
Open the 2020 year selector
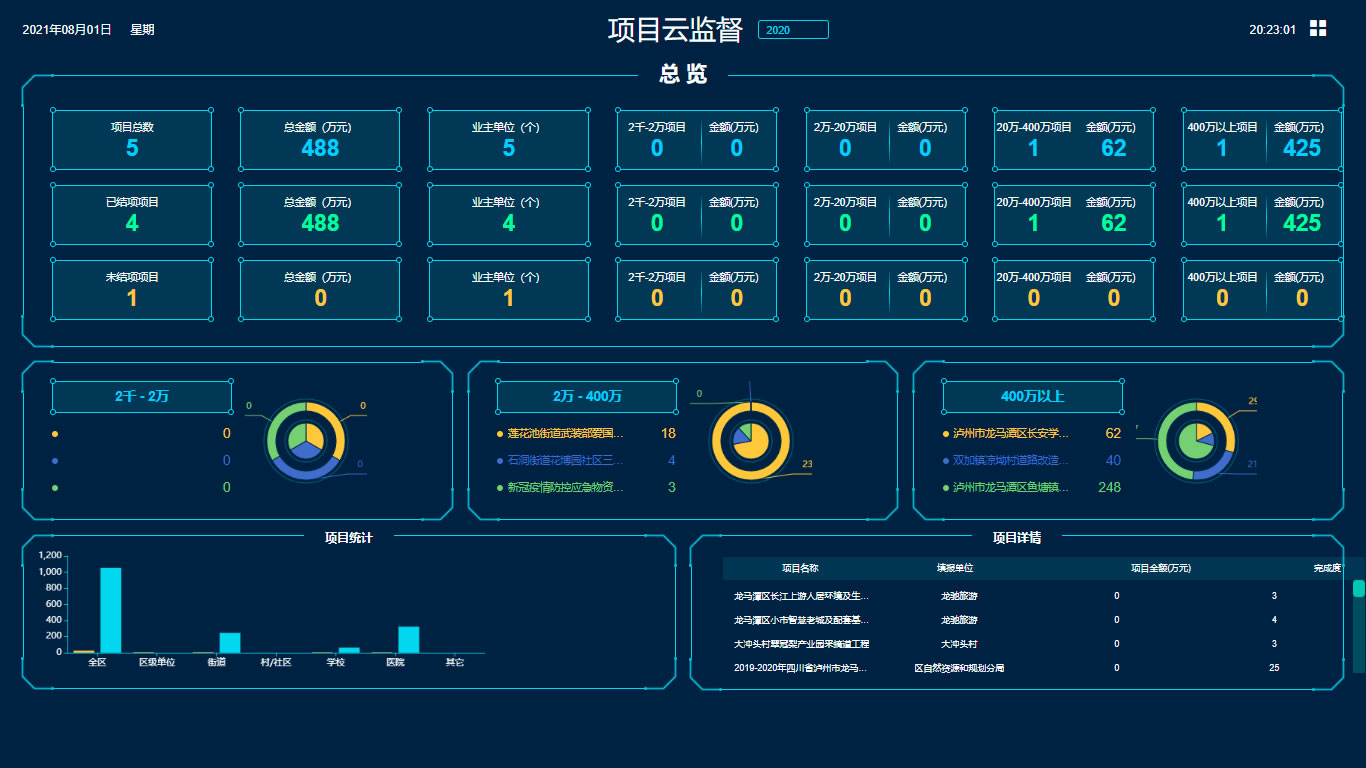pyautogui.click(x=793, y=30)
